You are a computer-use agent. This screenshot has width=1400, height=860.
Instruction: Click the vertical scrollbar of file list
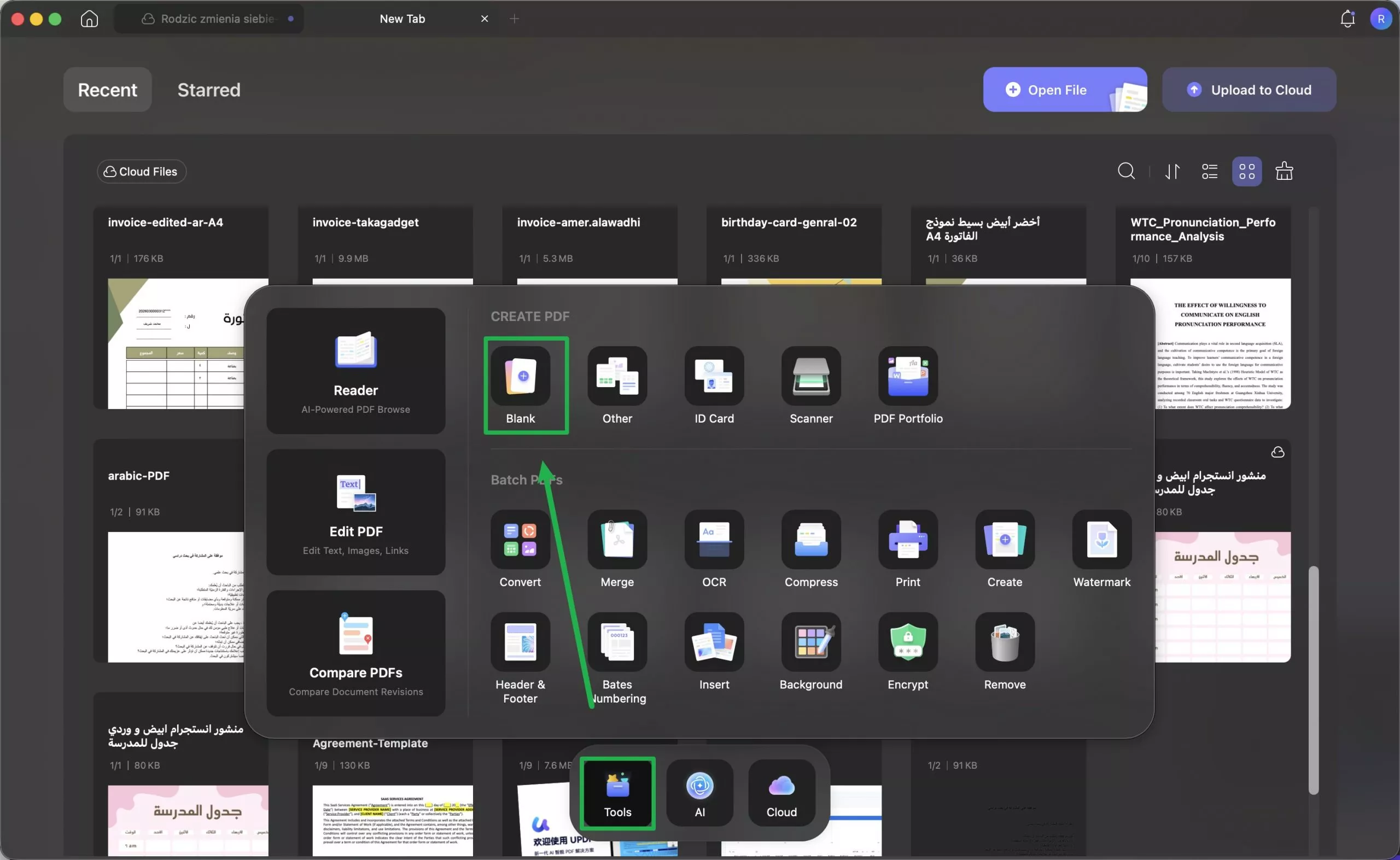pos(1313,677)
